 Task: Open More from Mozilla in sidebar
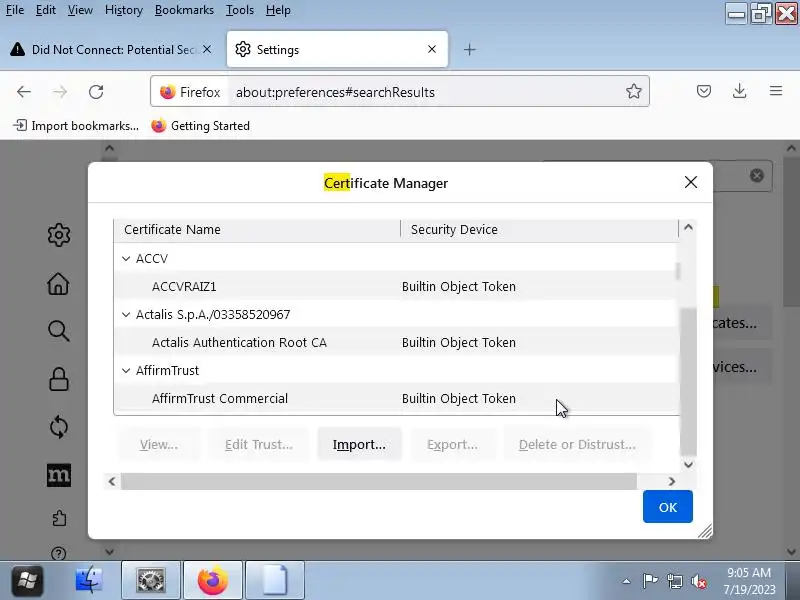pos(59,475)
